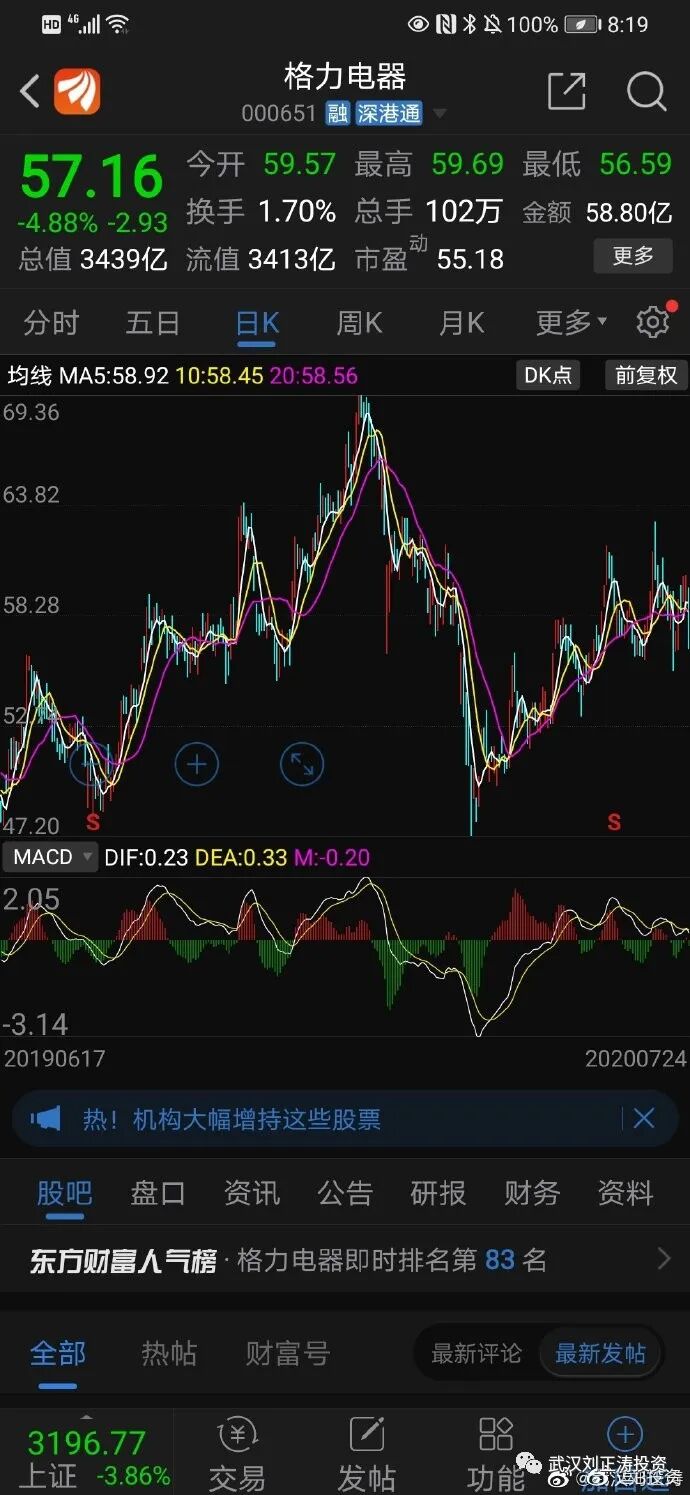Tap the first red S marker on chart
Image resolution: width=690 pixels, height=1495 pixels.
pos(93,822)
